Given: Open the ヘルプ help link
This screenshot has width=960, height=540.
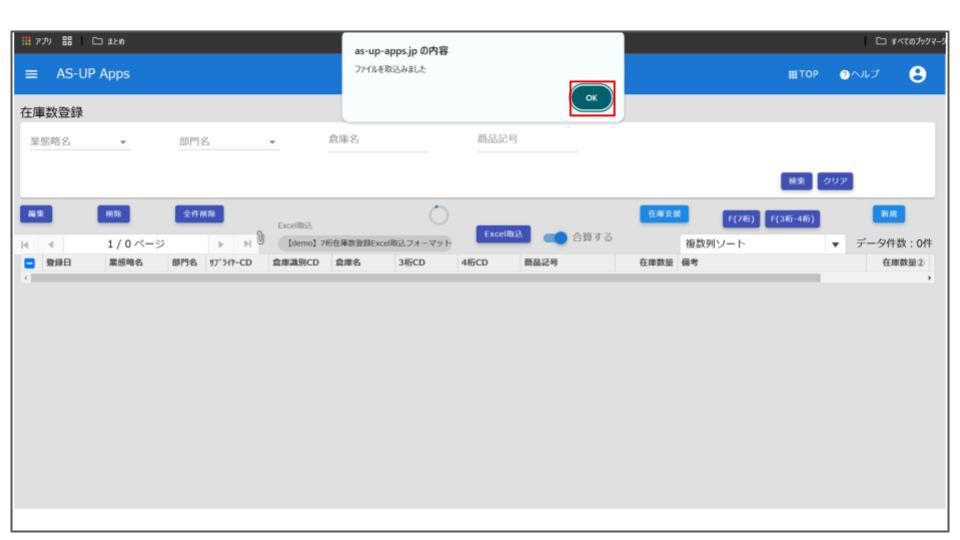Looking at the screenshot, I should point(864,74).
